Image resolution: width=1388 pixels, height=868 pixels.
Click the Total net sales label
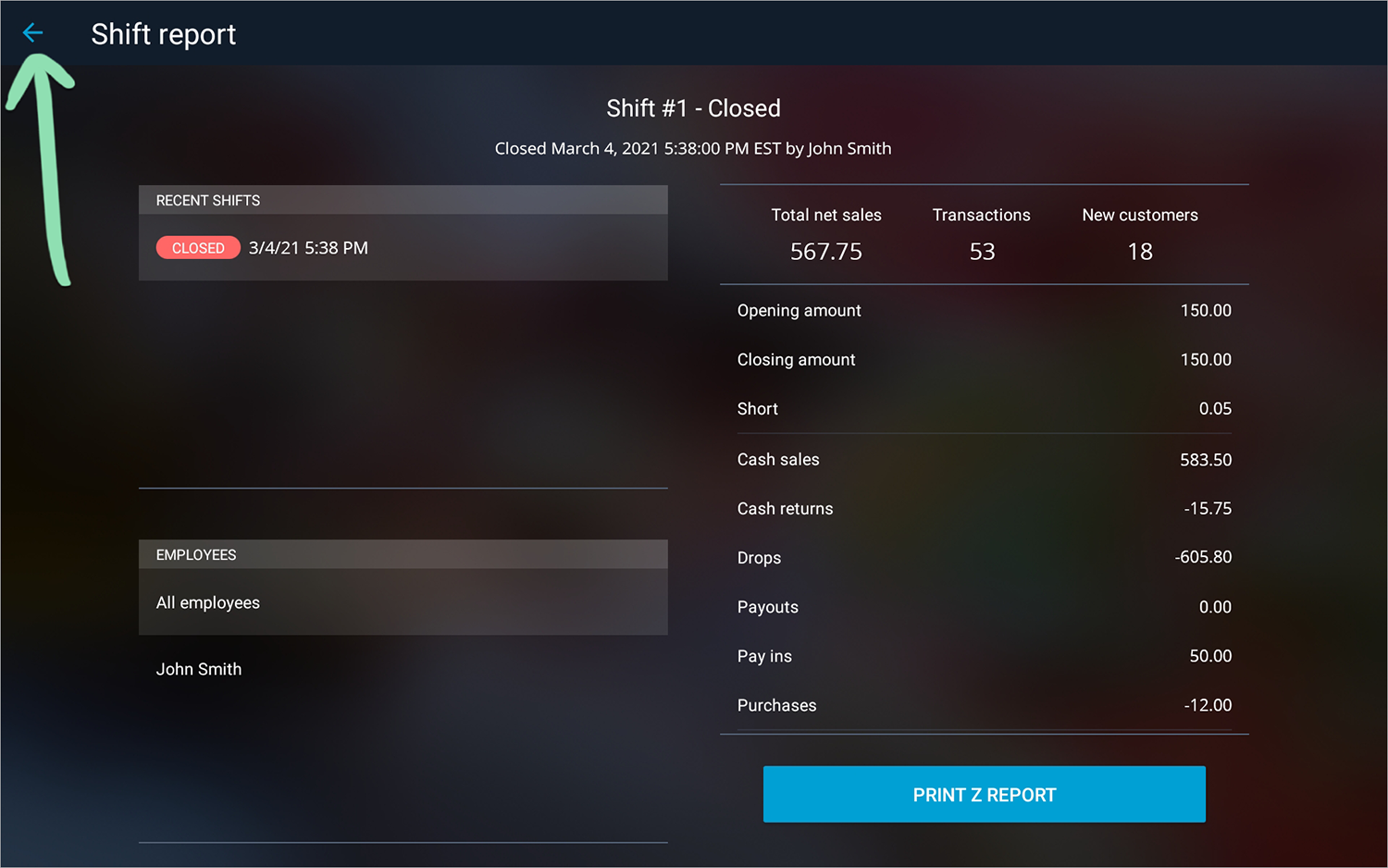[x=826, y=215]
